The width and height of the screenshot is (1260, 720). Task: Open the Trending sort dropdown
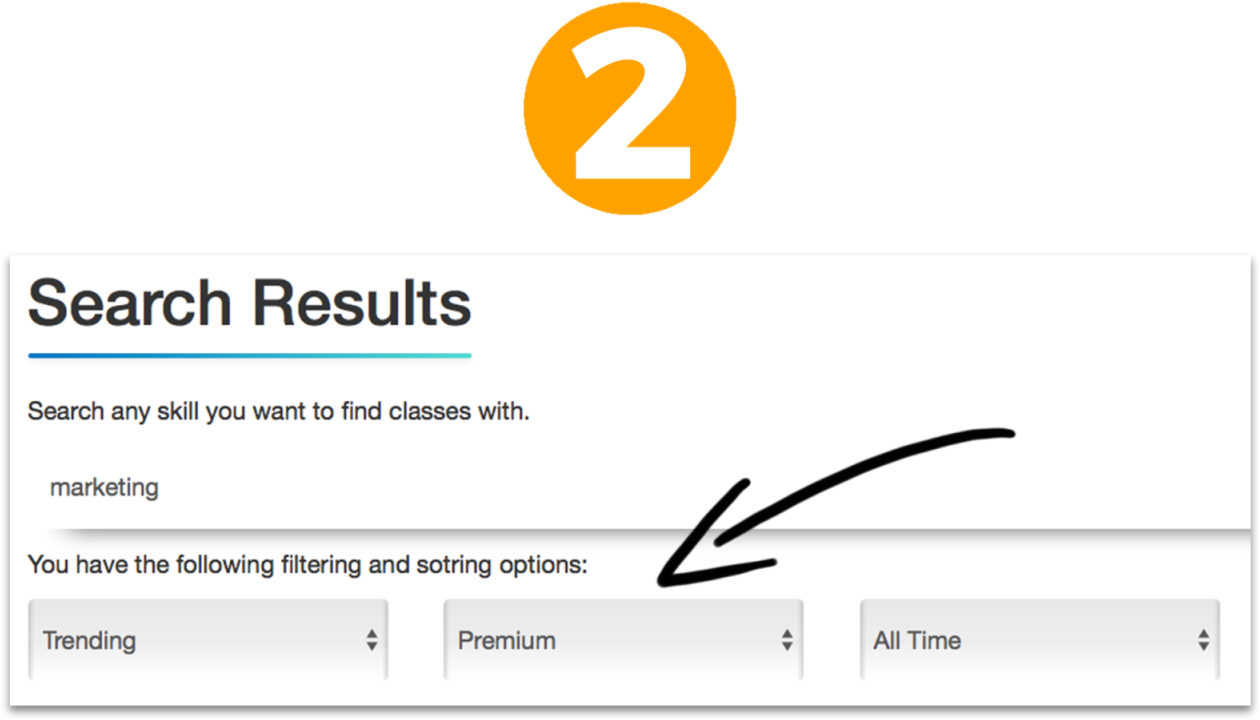coord(208,640)
